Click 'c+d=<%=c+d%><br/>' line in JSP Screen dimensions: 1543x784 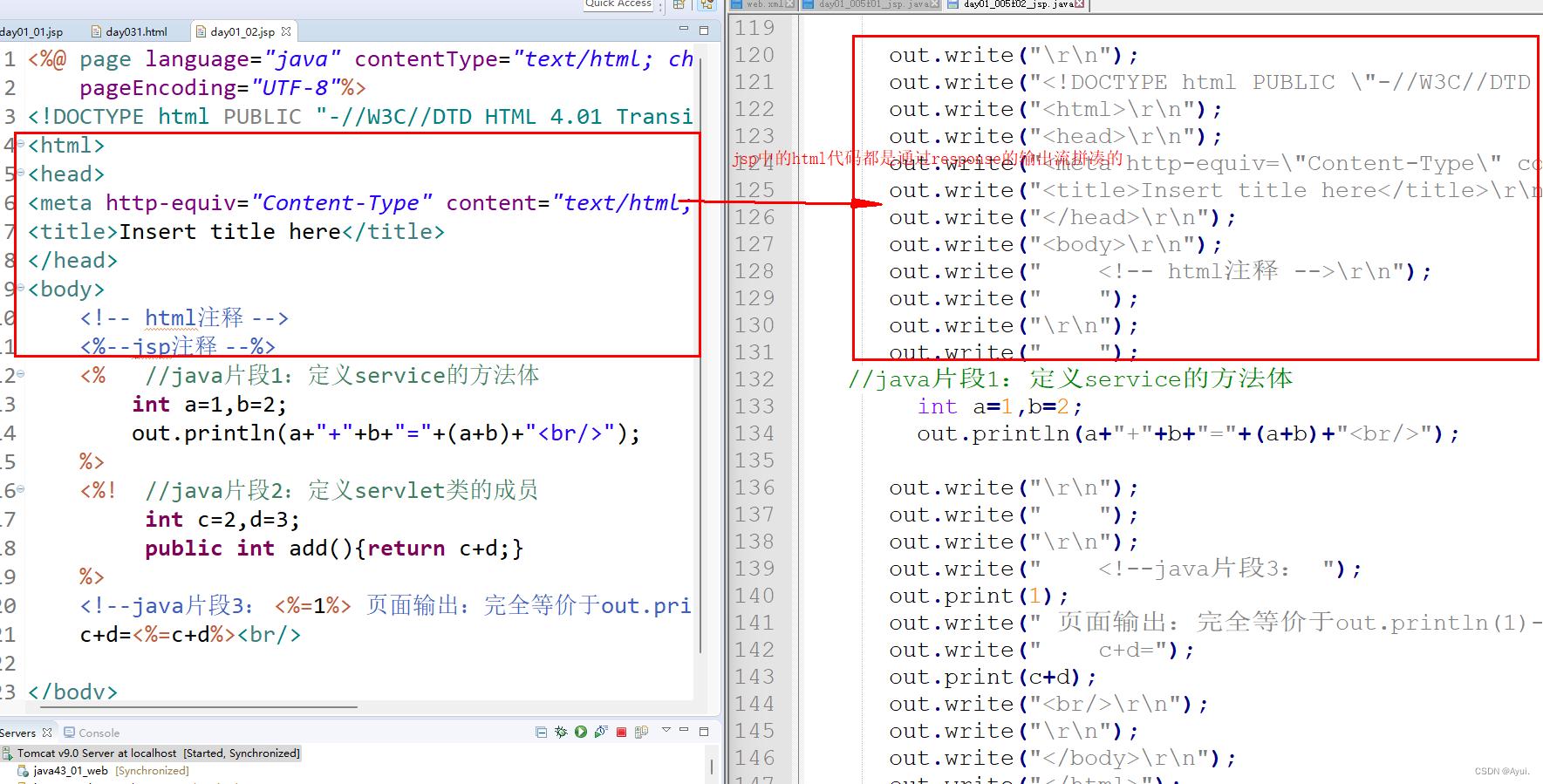(x=190, y=635)
